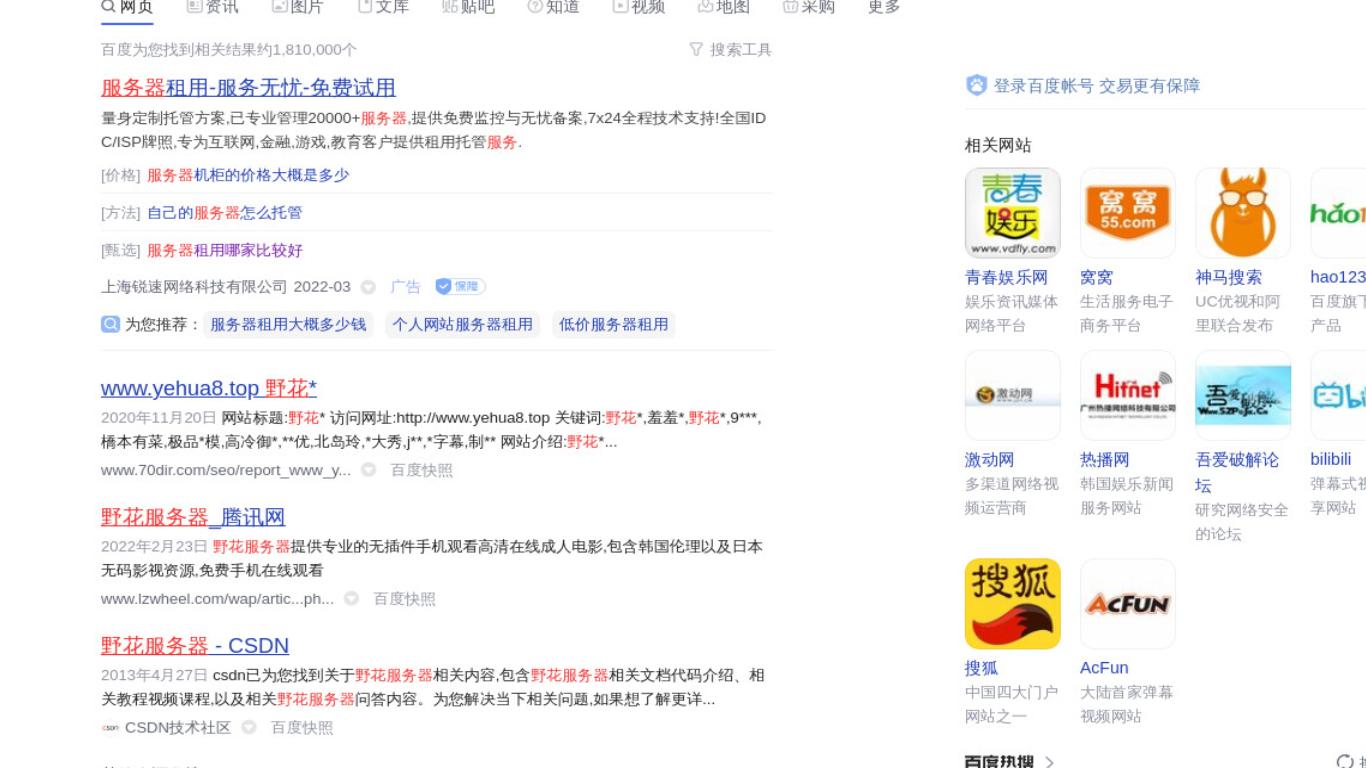Open the AcFun logo icon
The height and width of the screenshot is (768, 1366).
(1127, 604)
